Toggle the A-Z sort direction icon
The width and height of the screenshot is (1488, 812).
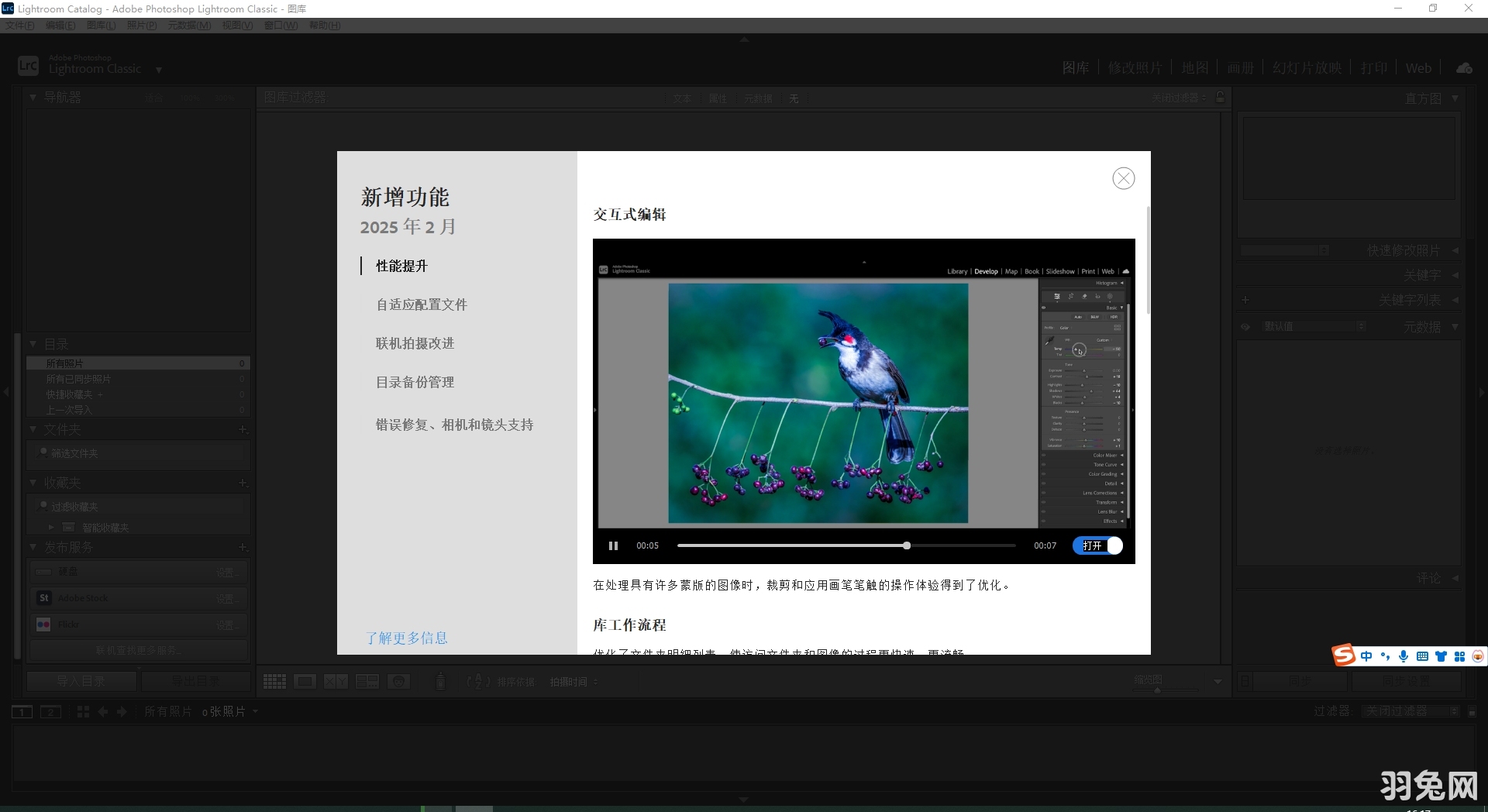[x=479, y=682]
